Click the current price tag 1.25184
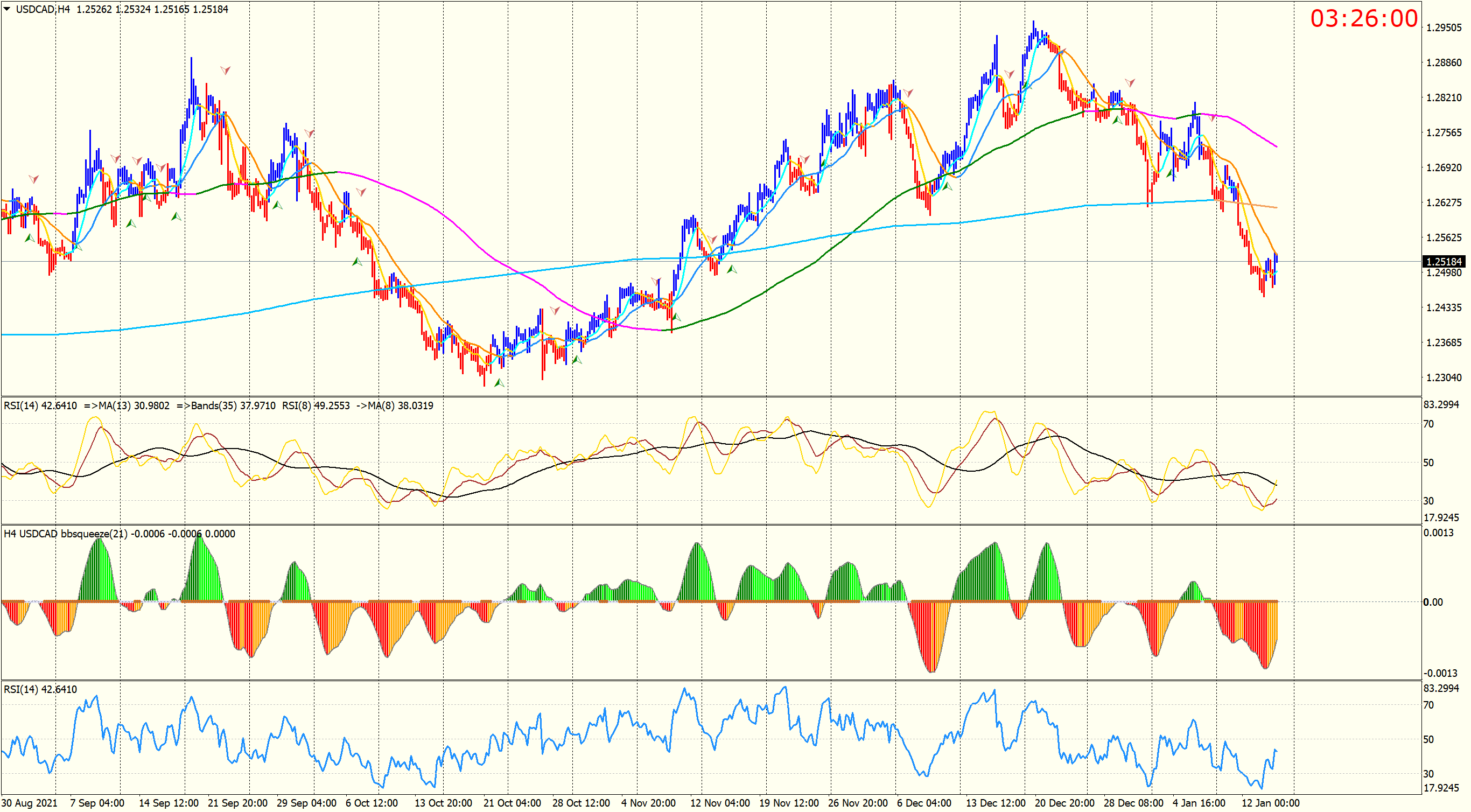This screenshot has width=1471, height=812. click(x=1444, y=262)
